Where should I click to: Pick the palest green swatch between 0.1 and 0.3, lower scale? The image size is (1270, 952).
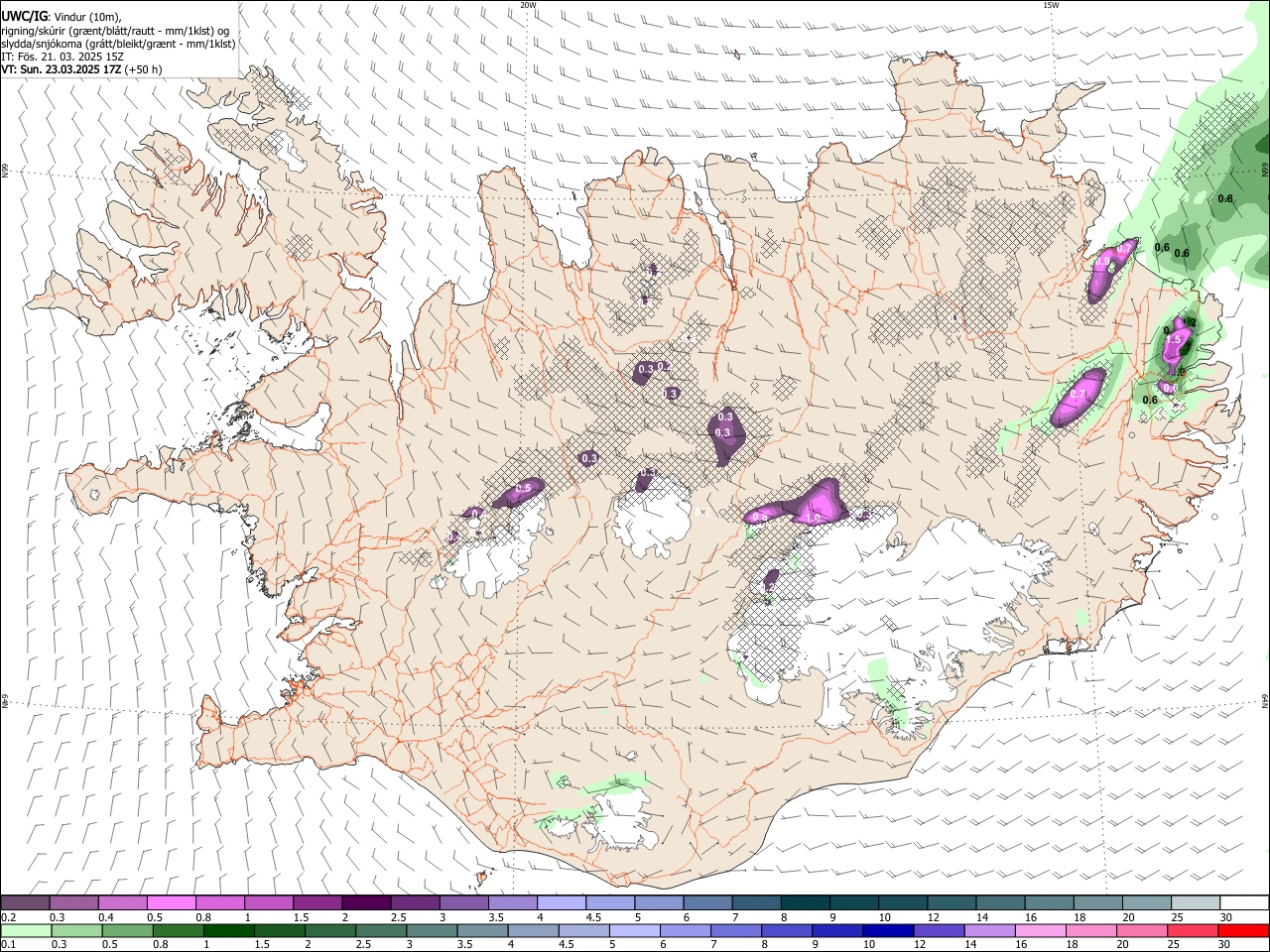pos(26,930)
